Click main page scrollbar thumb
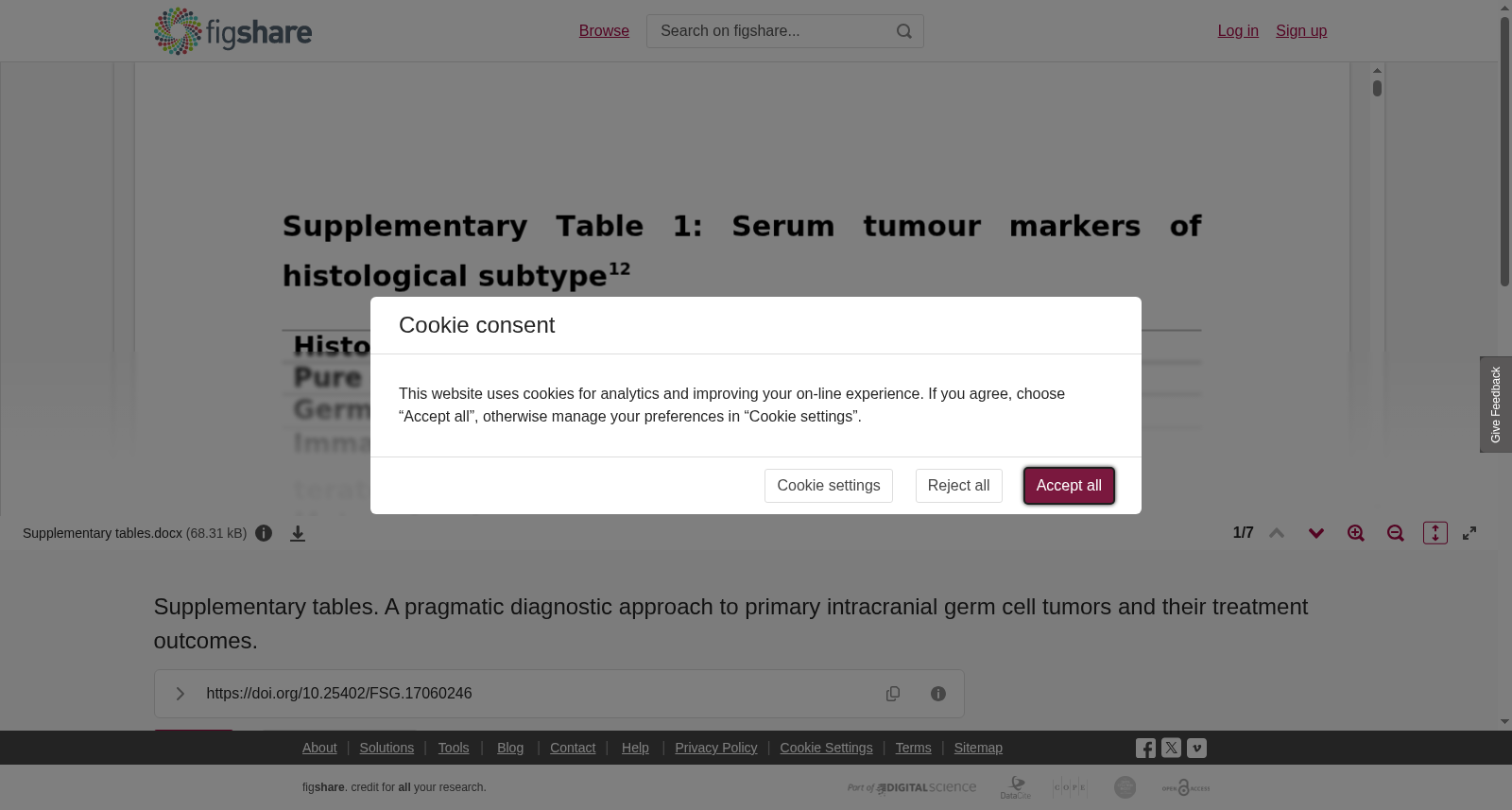Image resolution: width=1512 pixels, height=810 pixels. tap(1504, 151)
